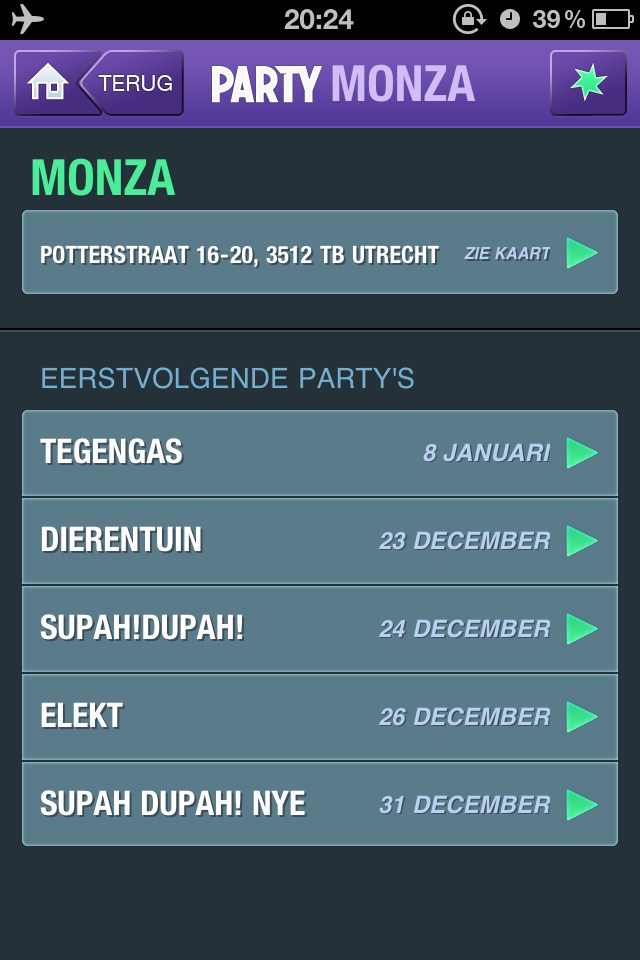Open the Potterstraat 16-20 address row

(239, 254)
